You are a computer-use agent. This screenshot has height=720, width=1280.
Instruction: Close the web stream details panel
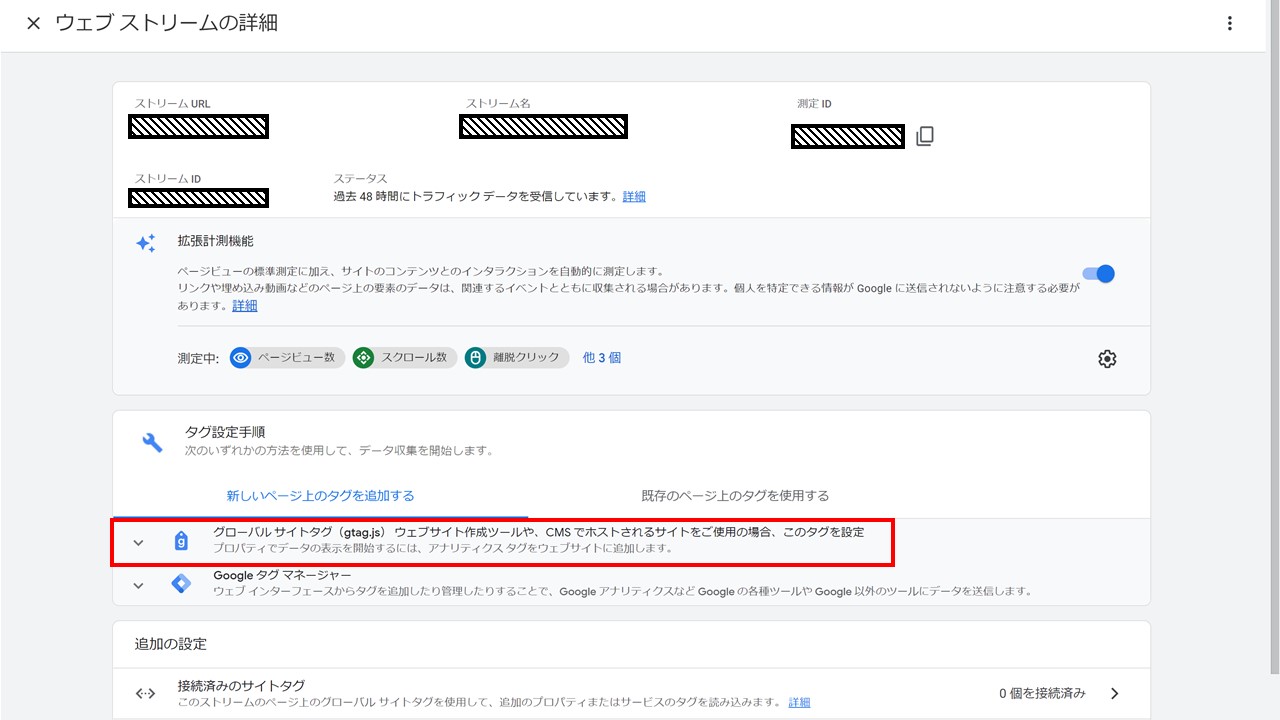[x=33, y=24]
